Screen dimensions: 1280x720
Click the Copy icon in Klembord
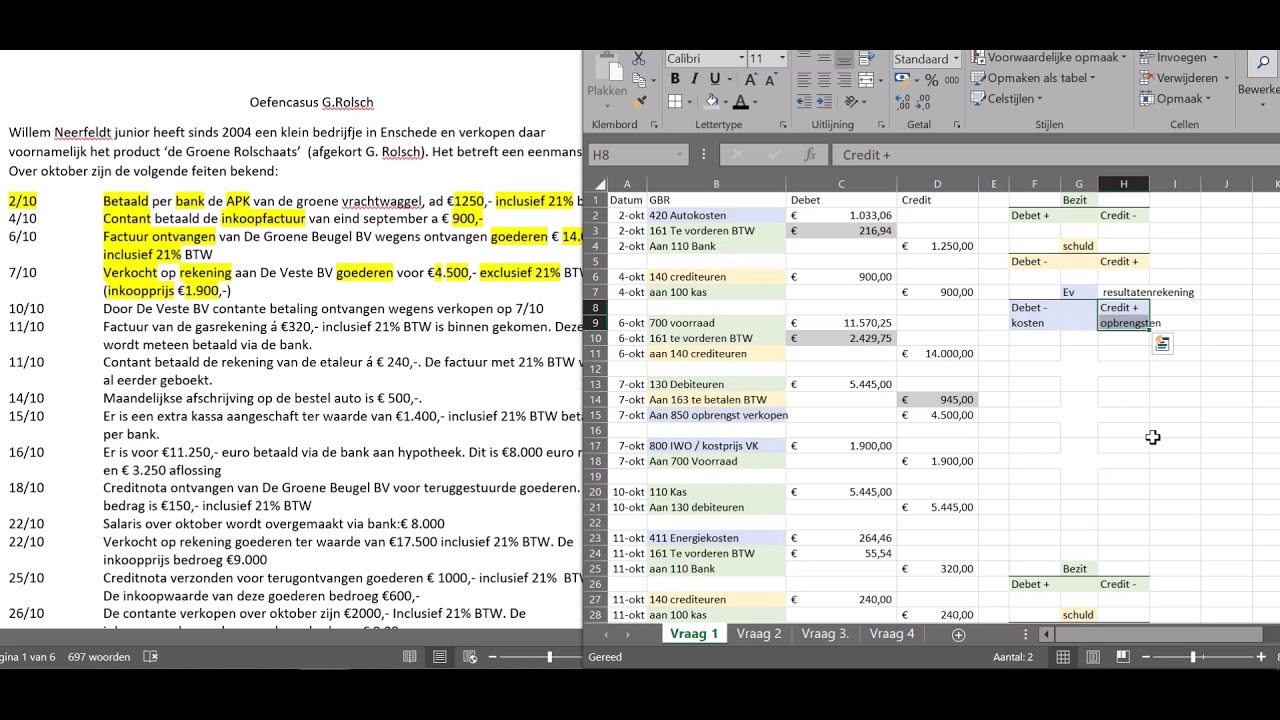click(x=639, y=80)
